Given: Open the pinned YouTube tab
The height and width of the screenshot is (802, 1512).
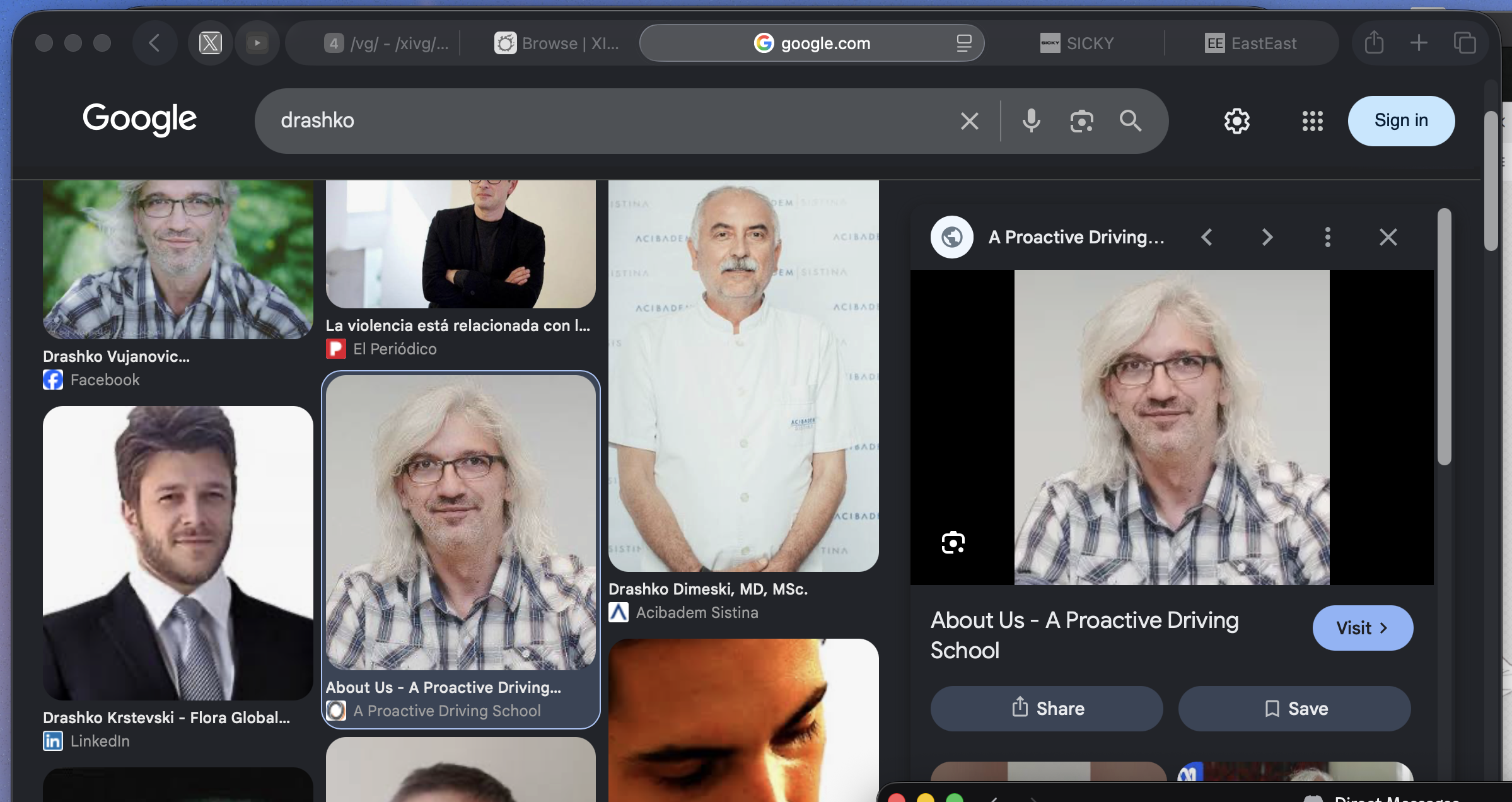Looking at the screenshot, I should click(257, 43).
